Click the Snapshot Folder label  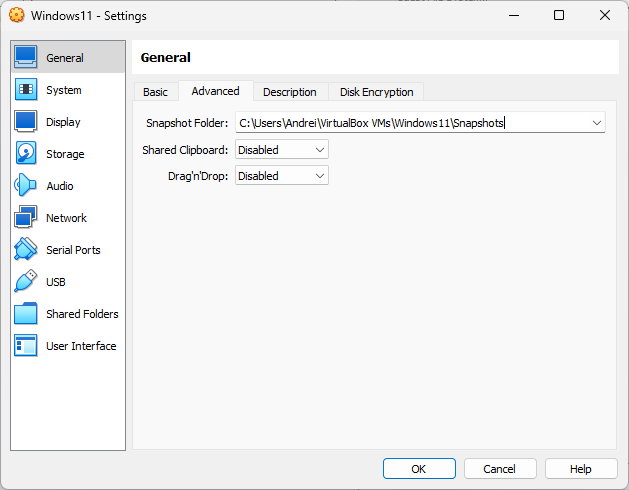point(187,123)
